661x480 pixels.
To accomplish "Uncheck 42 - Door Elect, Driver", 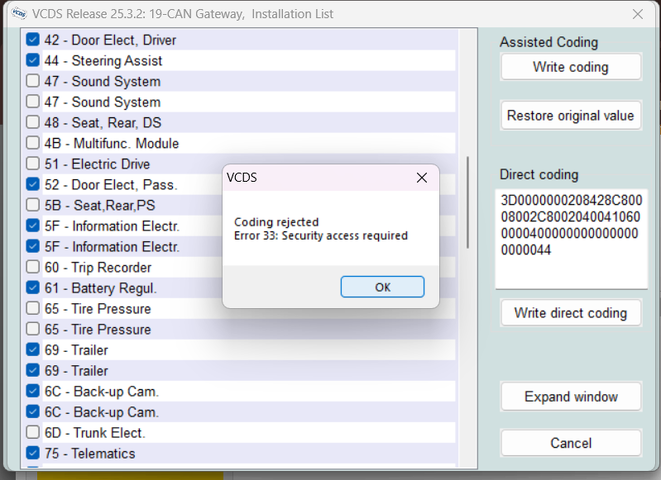I will (x=33, y=40).
